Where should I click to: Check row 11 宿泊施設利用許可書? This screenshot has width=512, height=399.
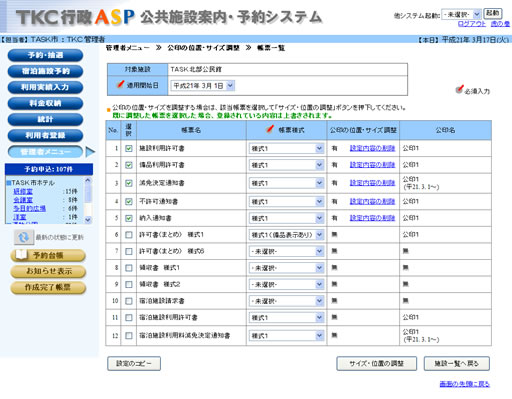pyautogui.click(x=129, y=318)
